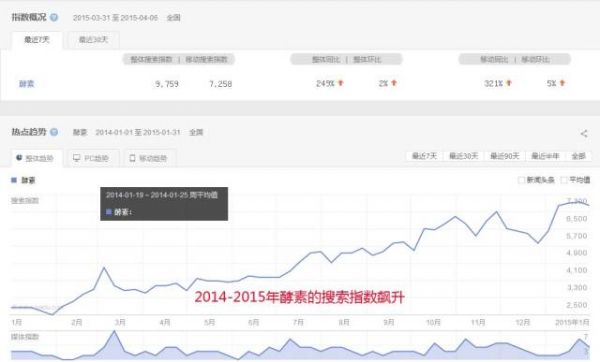Image resolution: width=600 pixels, height=362 pixels.
Task: Switch to the 移动趋势 tab
Action: [149, 158]
